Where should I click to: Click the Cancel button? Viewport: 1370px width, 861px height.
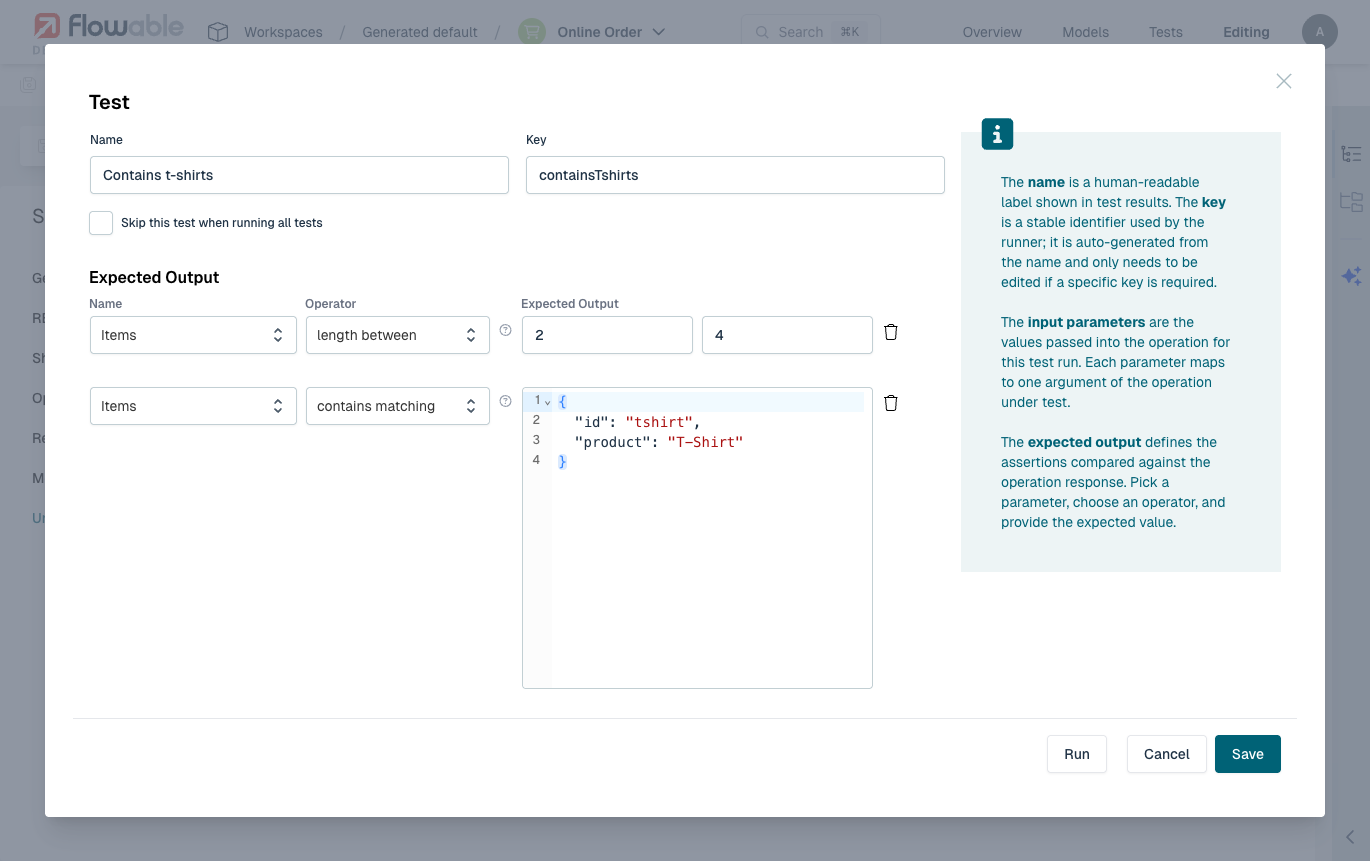pos(1166,754)
